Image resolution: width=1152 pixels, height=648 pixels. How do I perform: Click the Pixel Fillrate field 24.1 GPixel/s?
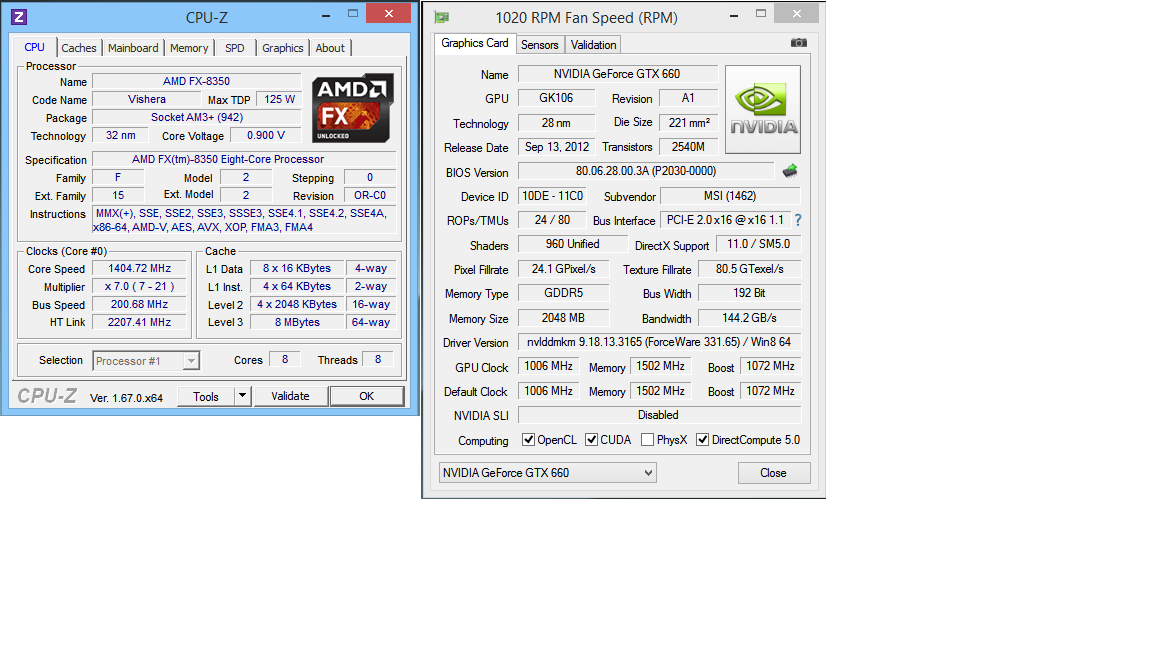click(x=564, y=269)
